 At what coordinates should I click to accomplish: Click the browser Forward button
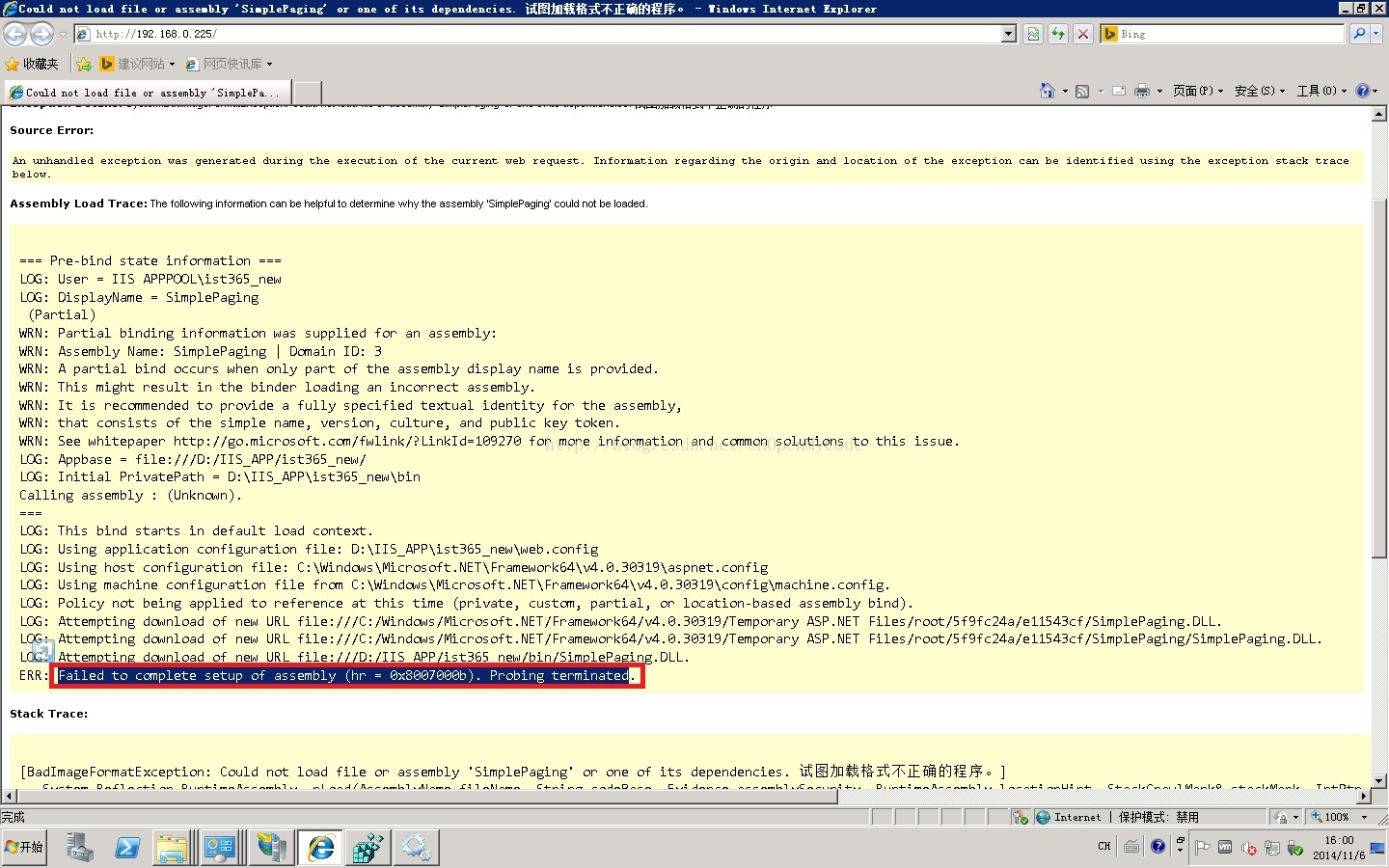coord(41,34)
